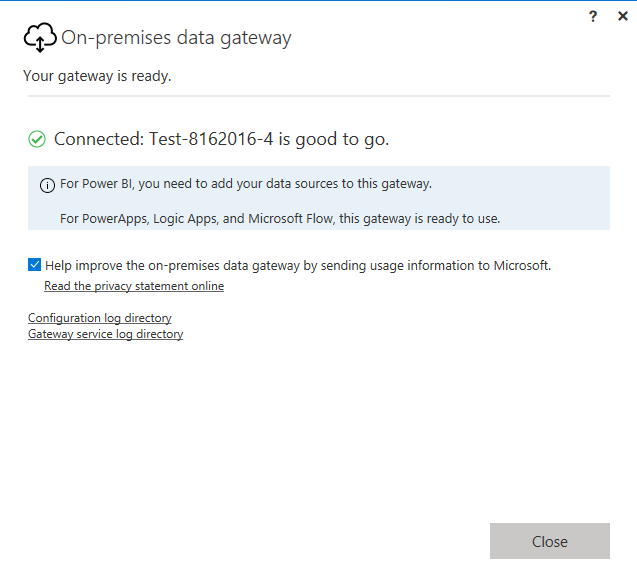The image size is (637, 586).
Task: Click the cloud upload gateway logo
Action: (x=40, y=38)
